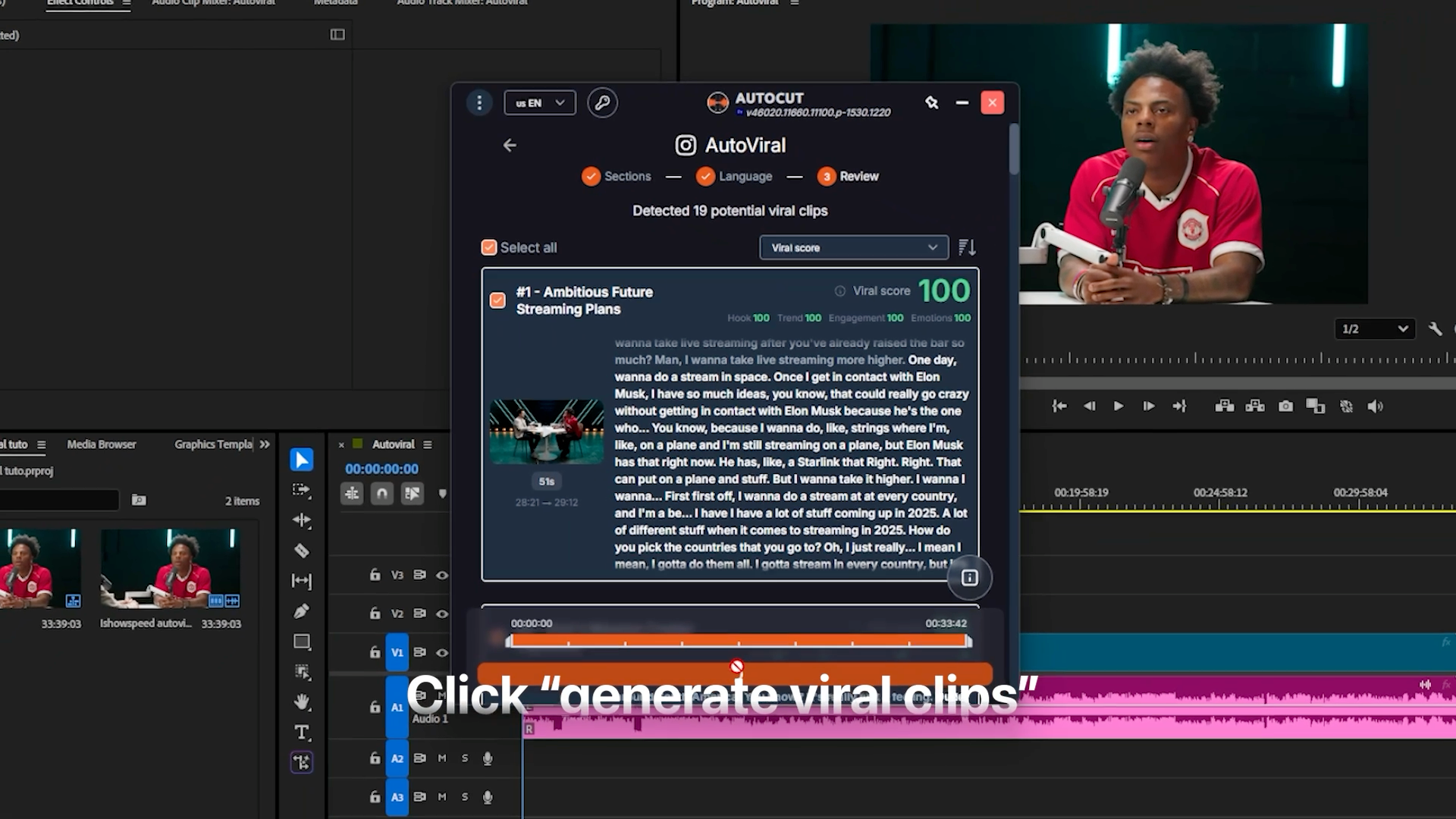Toggle snap in timeline magnet icon
The height and width of the screenshot is (819, 1456).
click(x=382, y=494)
